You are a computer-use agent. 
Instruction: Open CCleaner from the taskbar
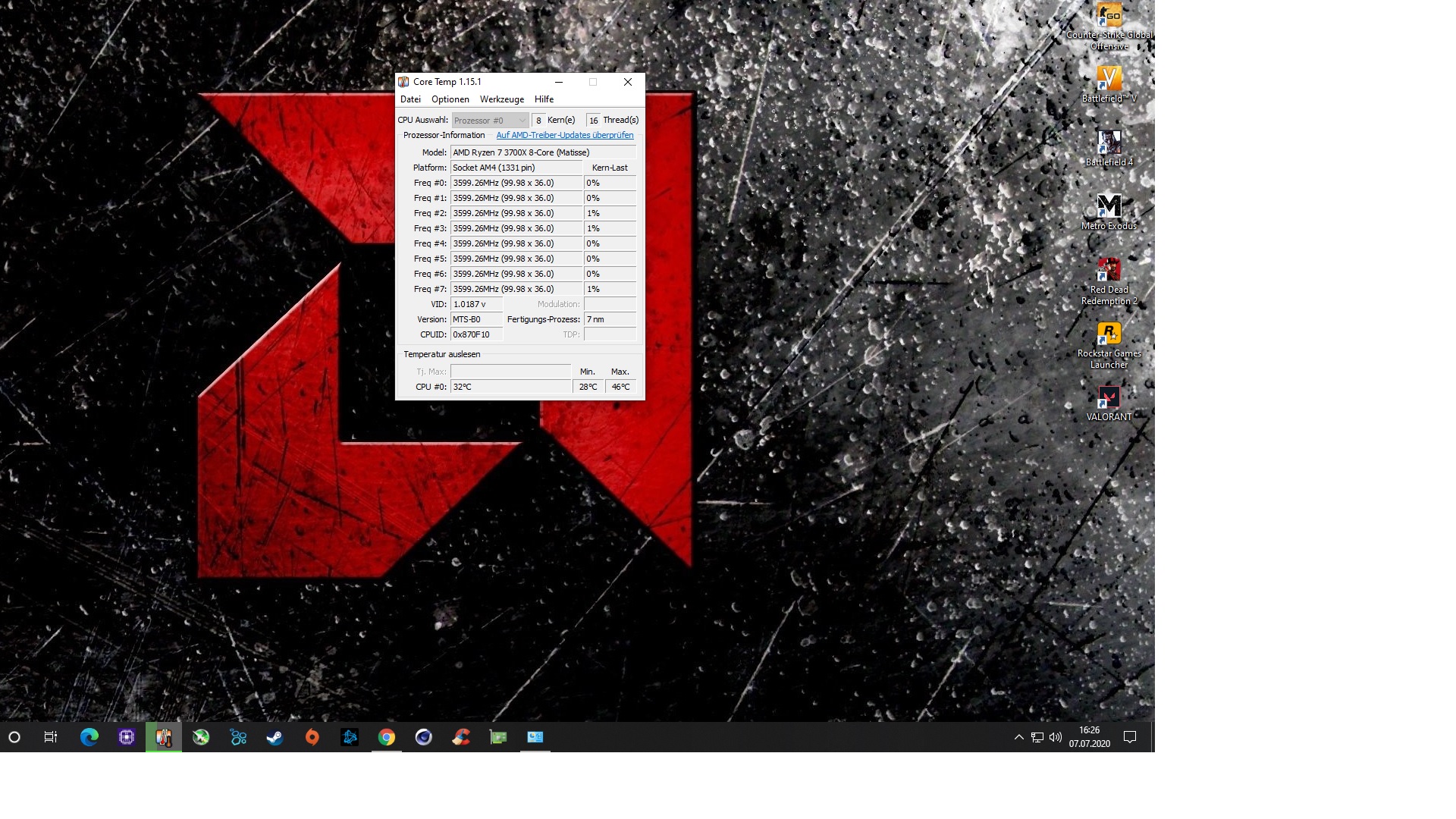(461, 737)
